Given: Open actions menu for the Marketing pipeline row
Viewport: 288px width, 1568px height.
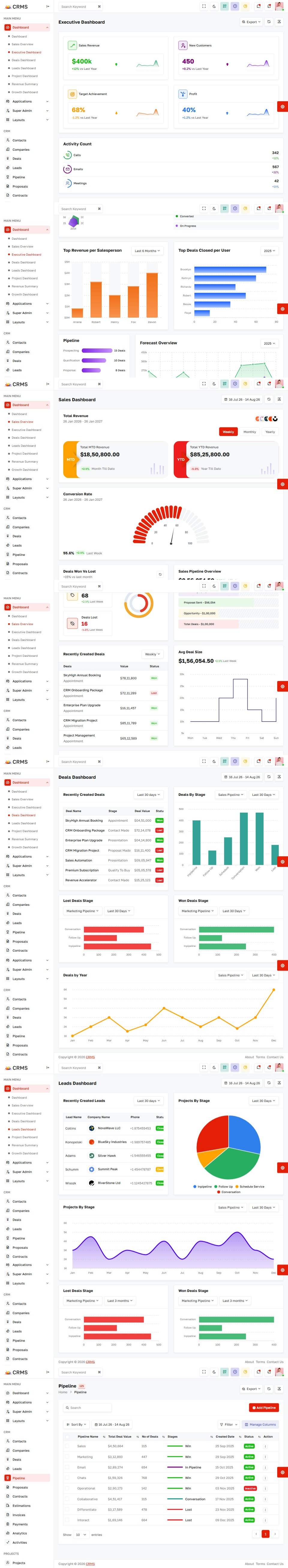Looking at the screenshot, I should pos(265,1457).
